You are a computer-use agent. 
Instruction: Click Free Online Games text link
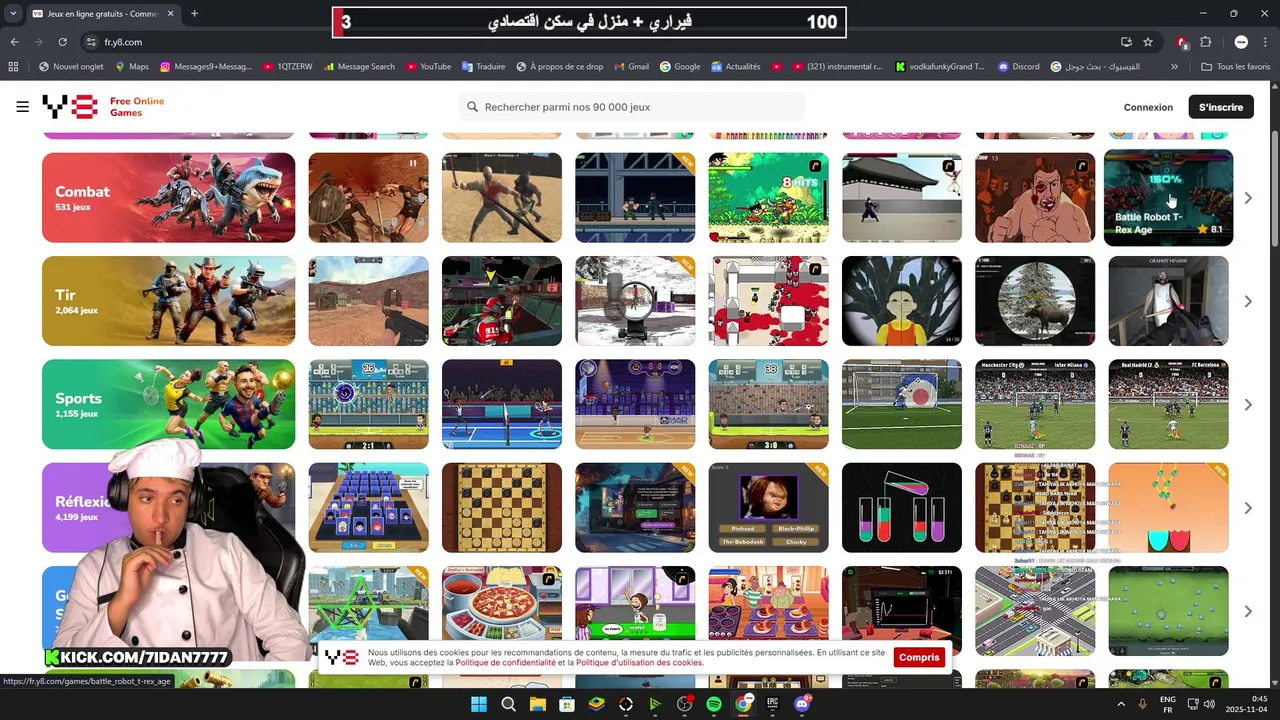[x=137, y=107]
